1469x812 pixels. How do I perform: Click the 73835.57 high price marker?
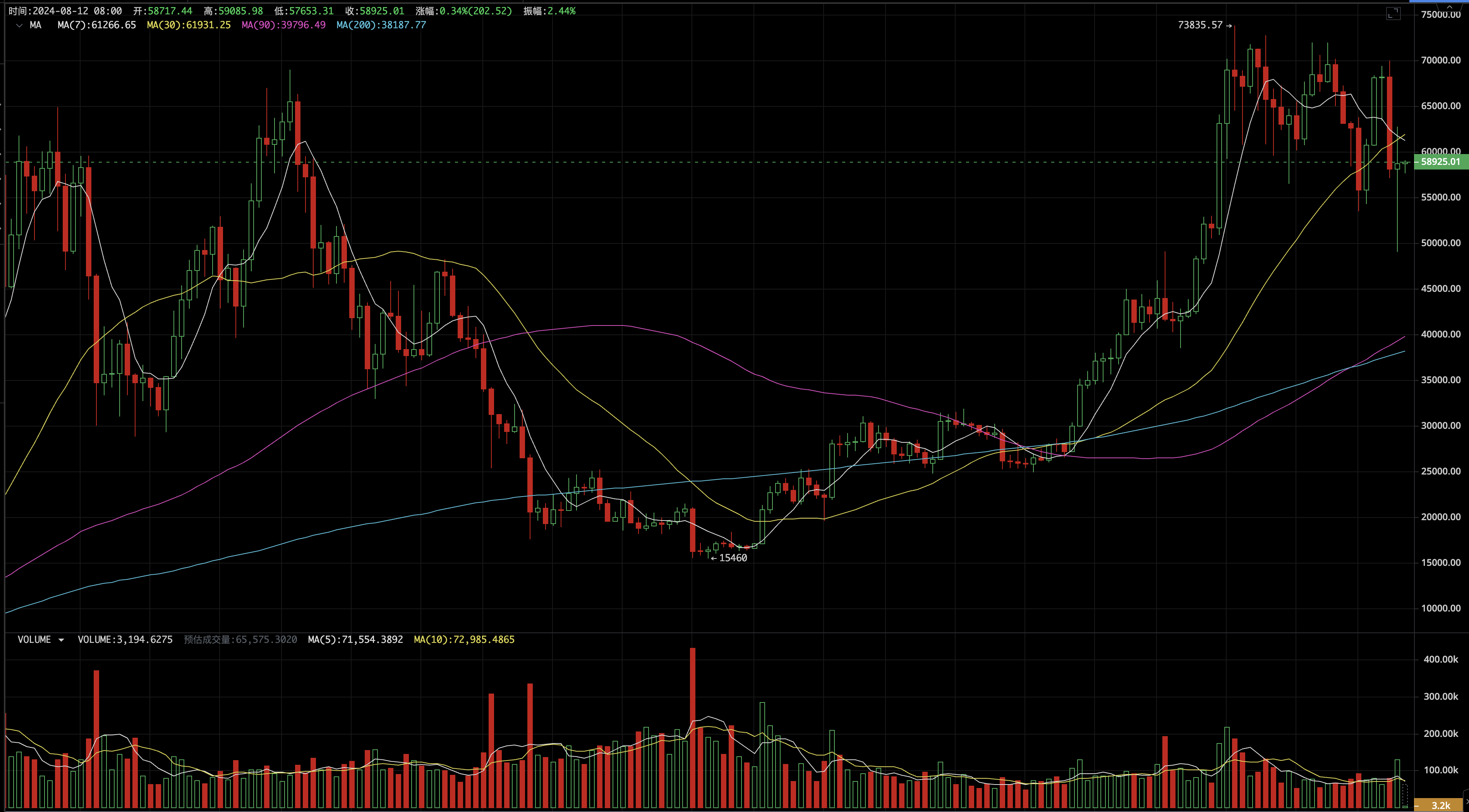(x=1200, y=25)
